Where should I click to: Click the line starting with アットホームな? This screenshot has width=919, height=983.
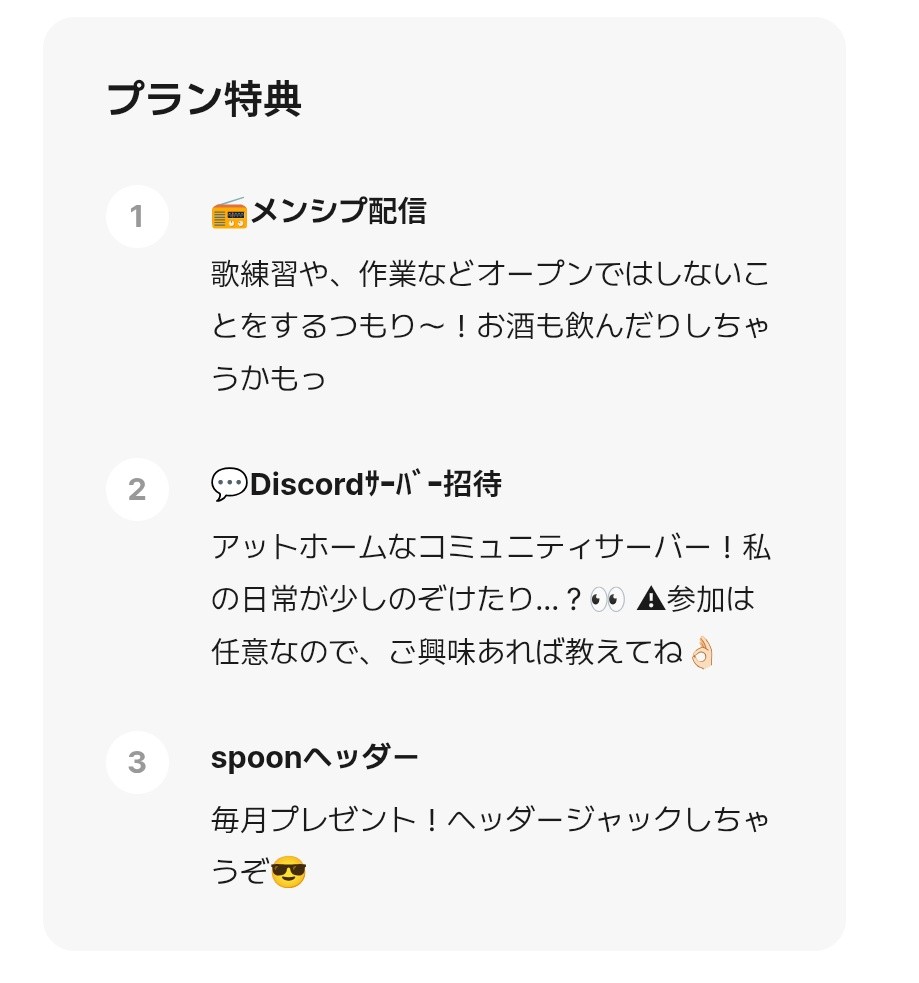tap(490, 547)
